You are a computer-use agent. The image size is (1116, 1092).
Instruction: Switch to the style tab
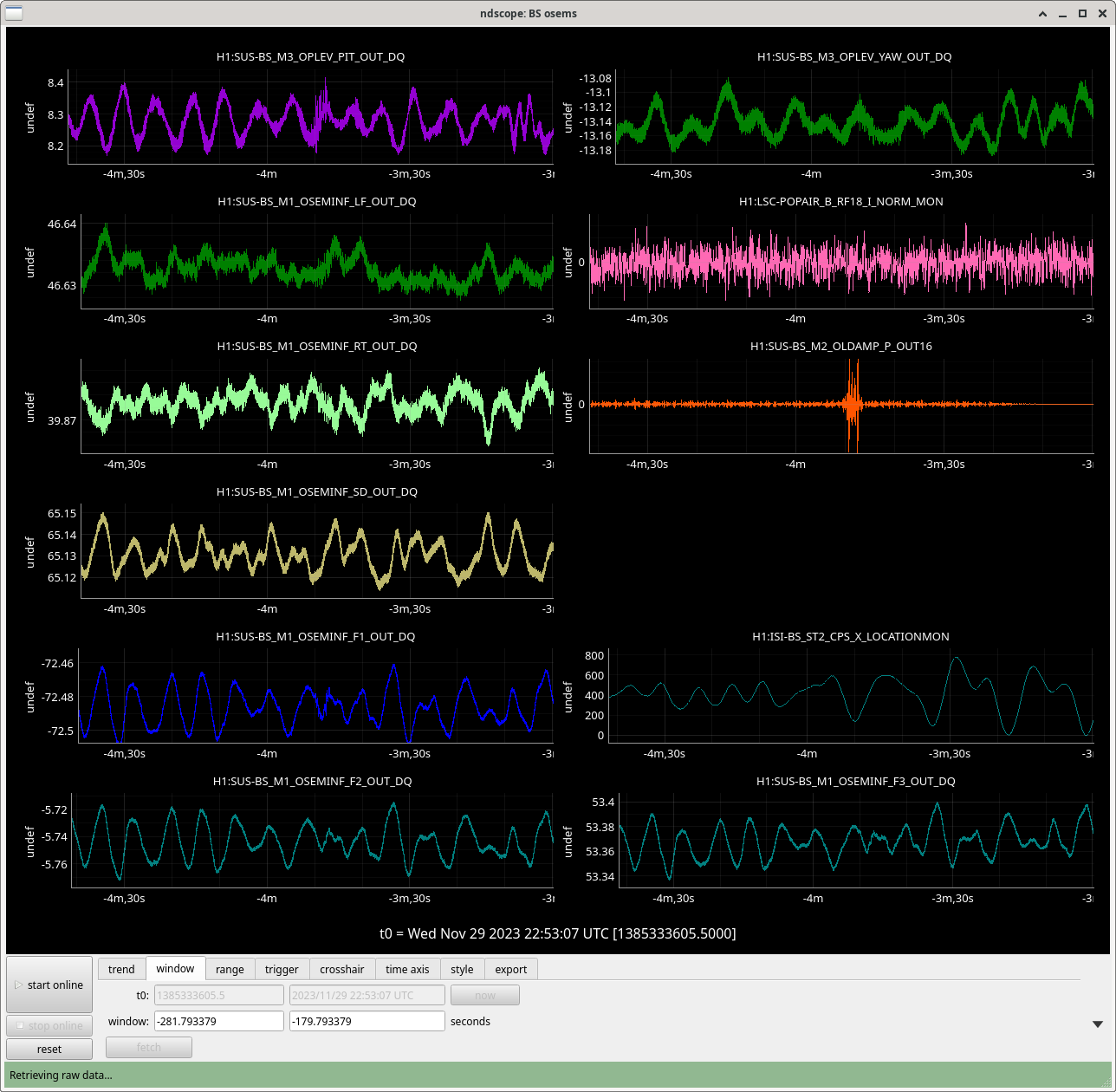click(462, 969)
